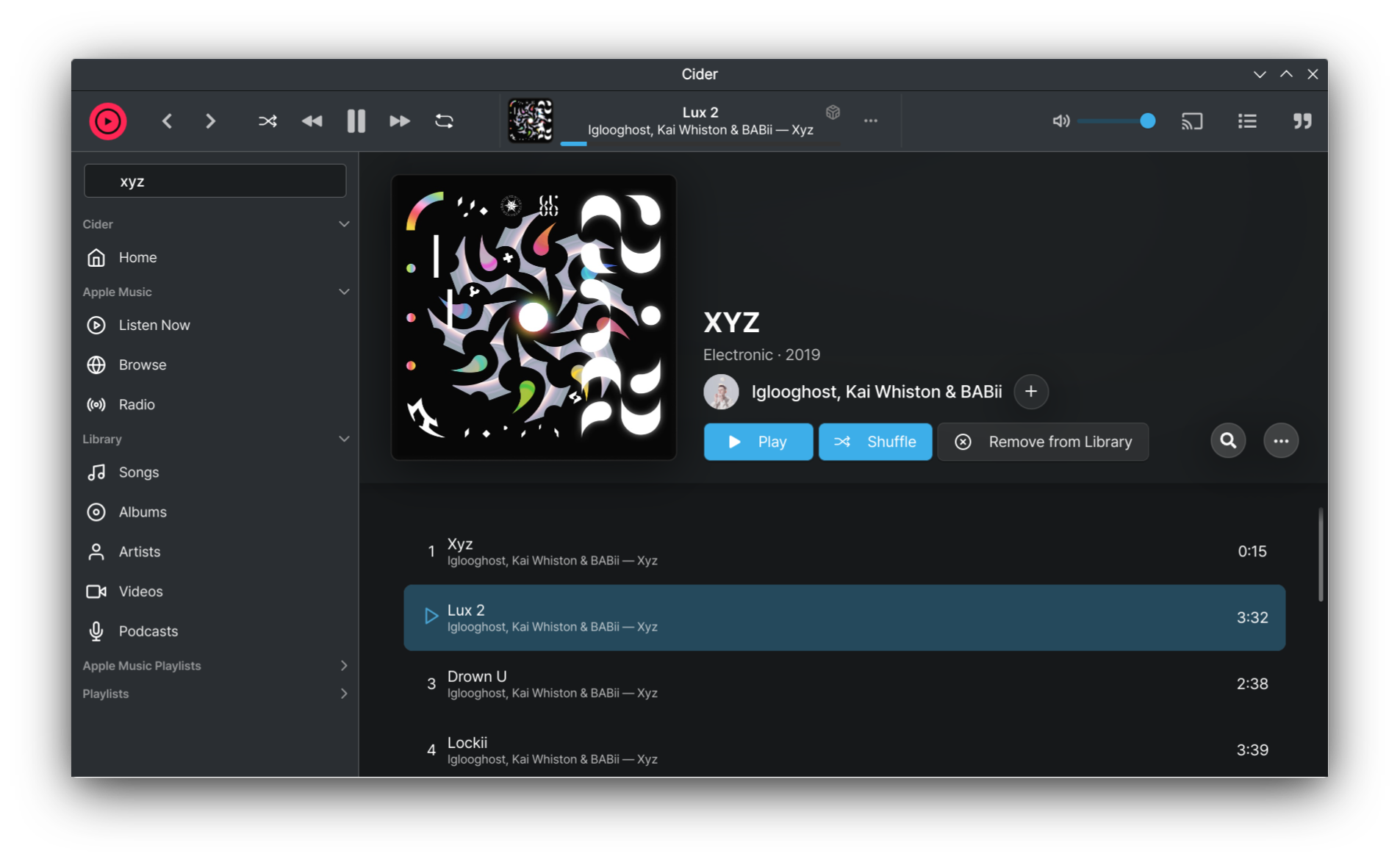The width and height of the screenshot is (1400, 862).
Task: Toggle shuffle playback mode
Action: pos(268,121)
